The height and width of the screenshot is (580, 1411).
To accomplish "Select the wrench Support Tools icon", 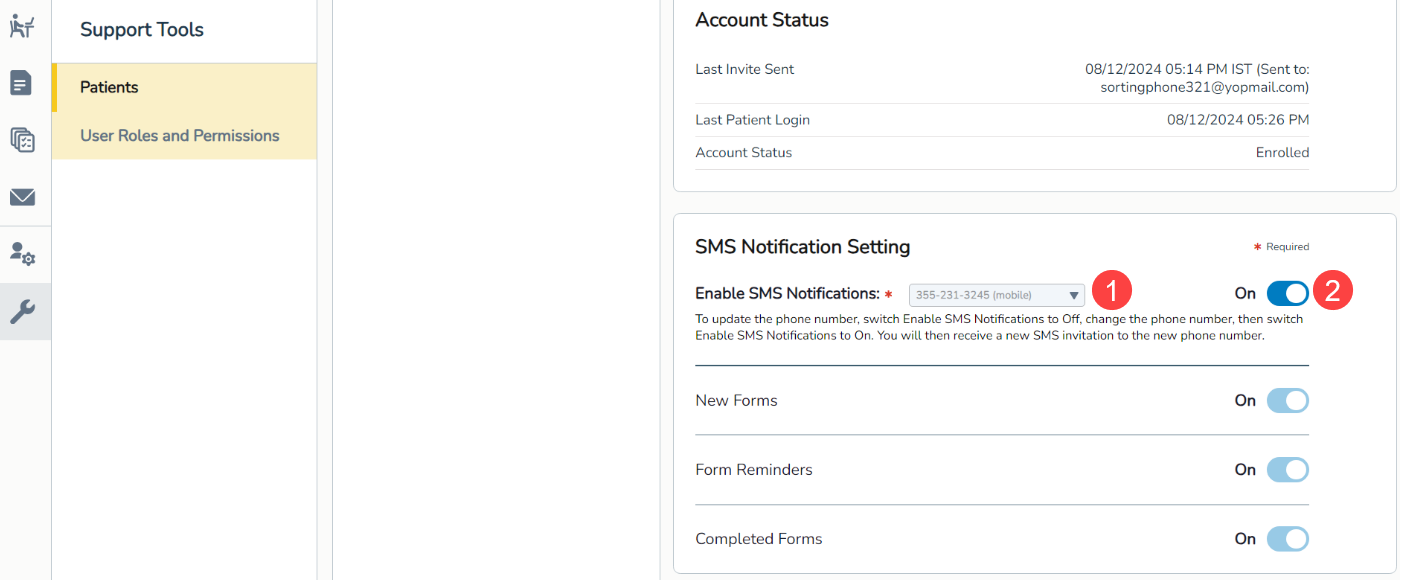I will click(22, 312).
